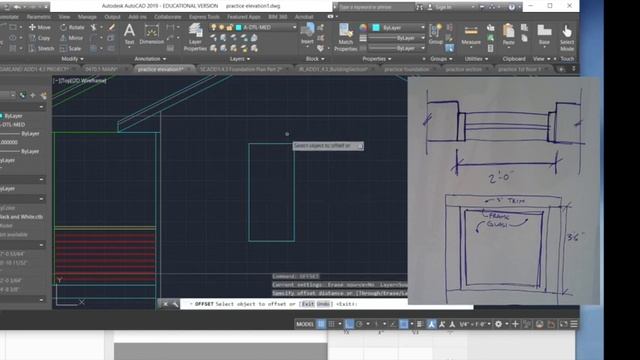Select the Scale tool
Image resolution: width=640 pixels, height=360 pixels.
tap(70, 48)
